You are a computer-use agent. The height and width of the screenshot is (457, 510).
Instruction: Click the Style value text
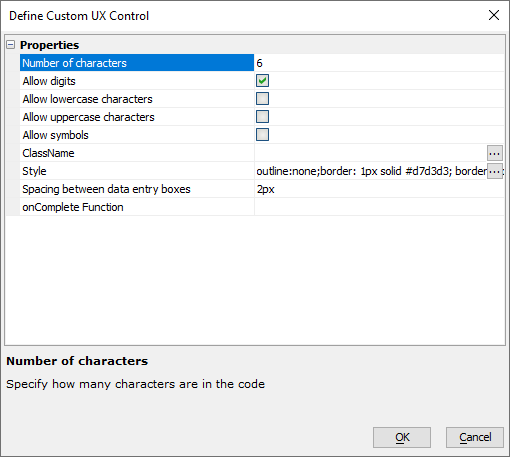(371, 171)
